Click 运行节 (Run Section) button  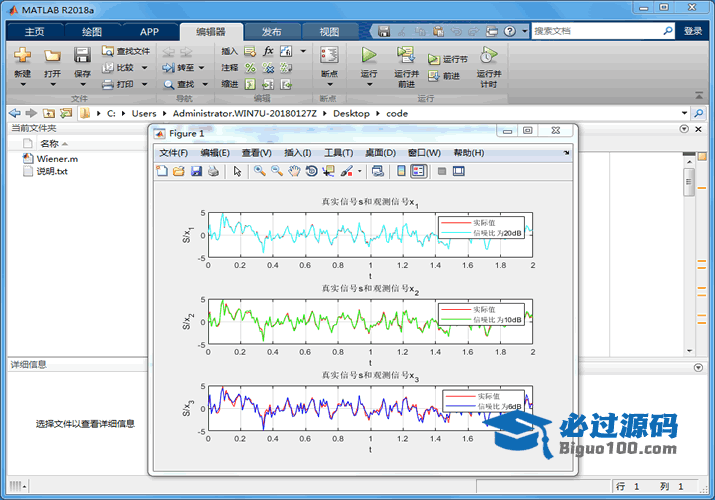pos(447,59)
